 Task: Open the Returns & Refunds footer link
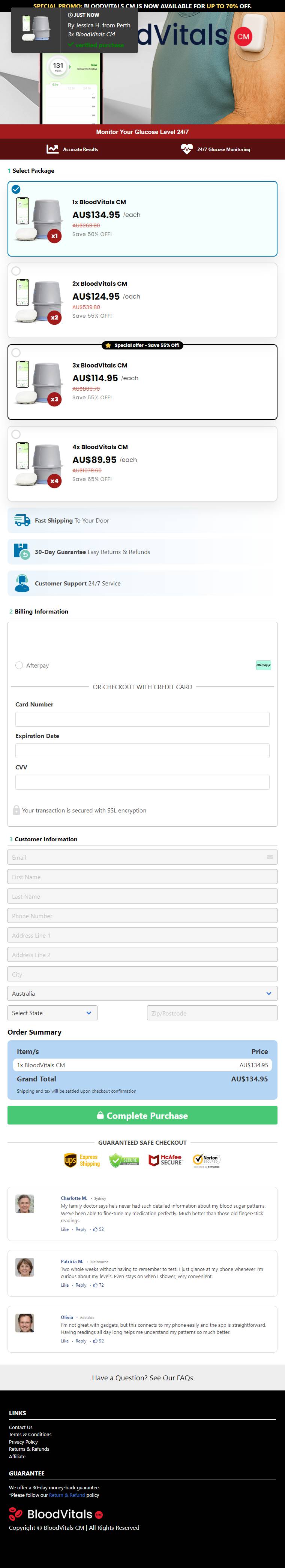click(29, 1449)
